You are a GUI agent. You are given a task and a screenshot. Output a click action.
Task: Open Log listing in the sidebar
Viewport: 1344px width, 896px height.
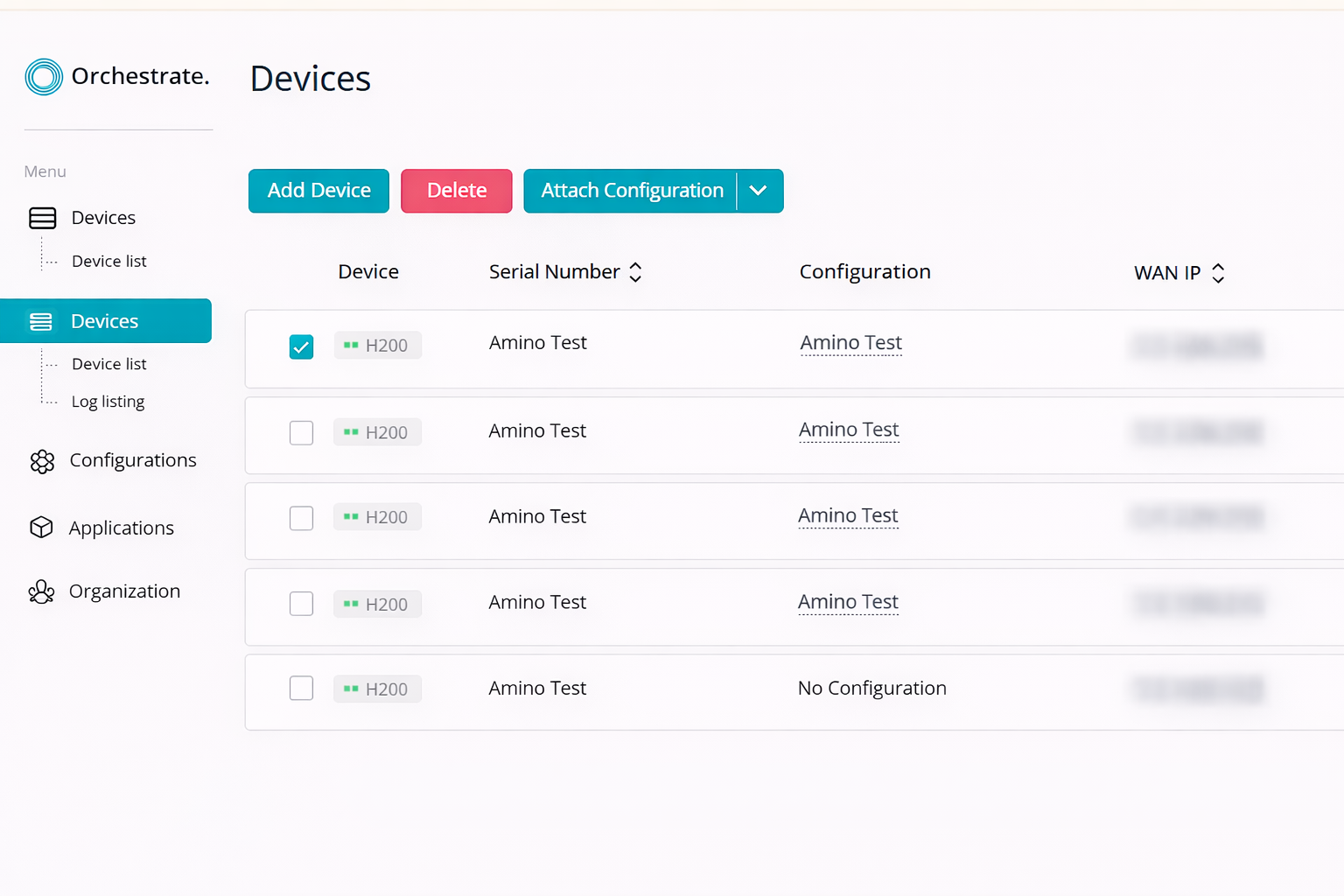pos(108,402)
